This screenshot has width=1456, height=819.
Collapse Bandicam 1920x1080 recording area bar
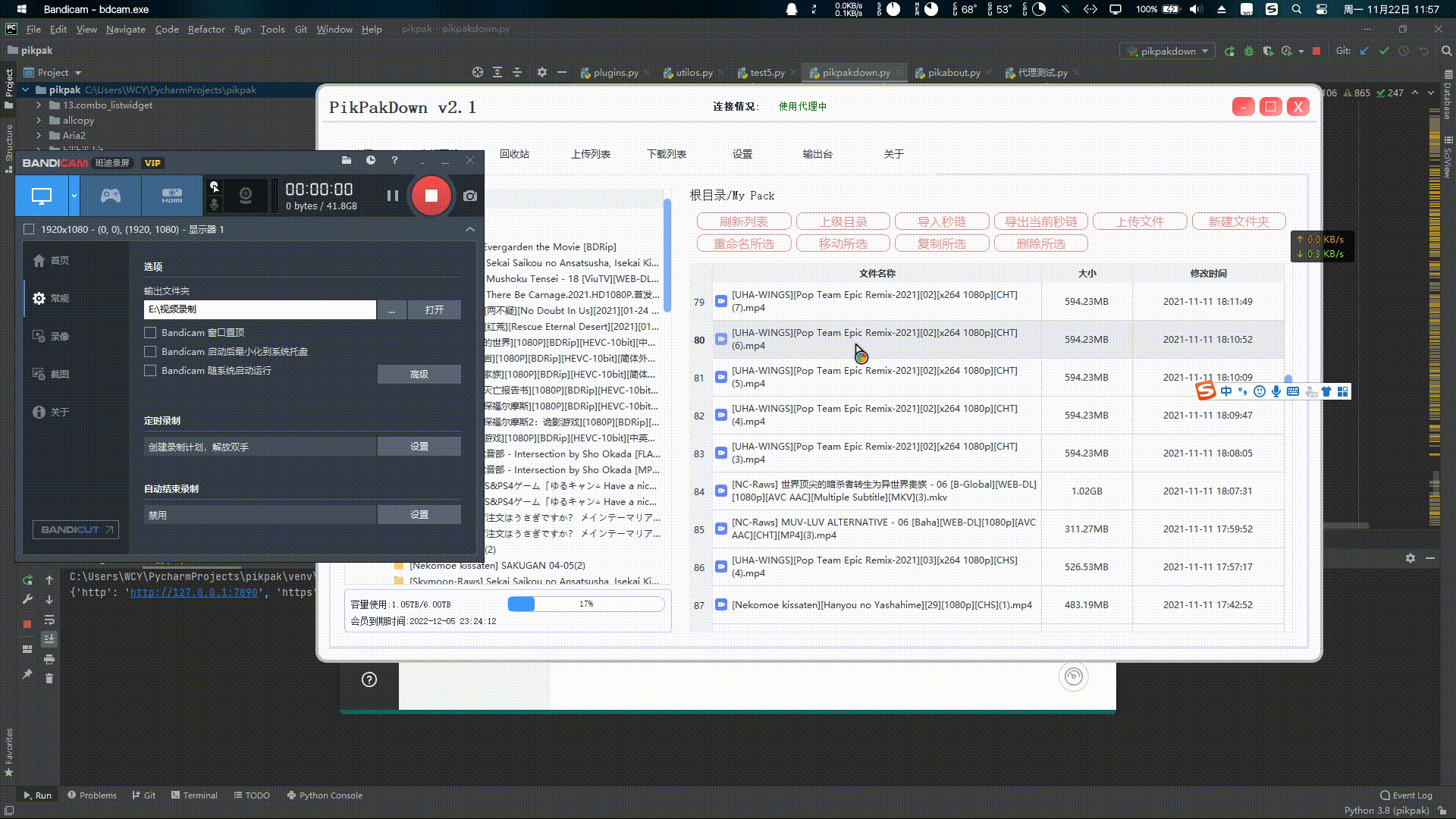coord(470,229)
